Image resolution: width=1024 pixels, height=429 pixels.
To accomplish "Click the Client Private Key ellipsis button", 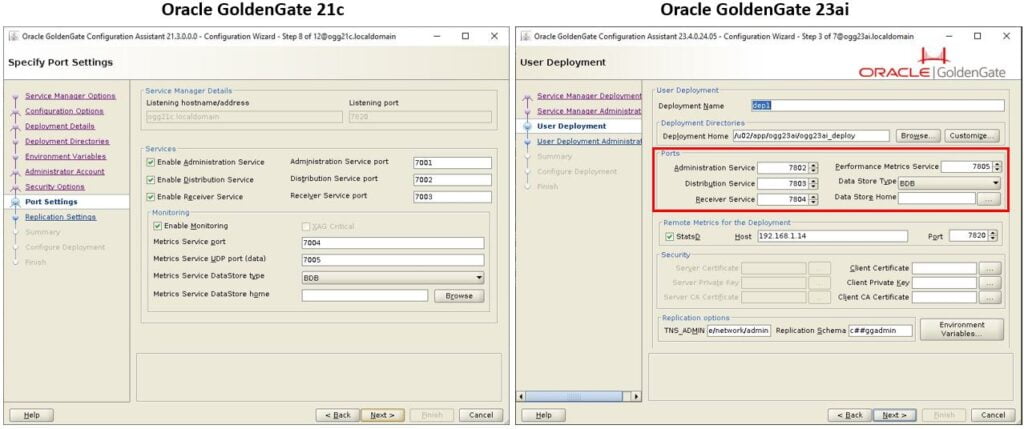I will click(990, 283).
